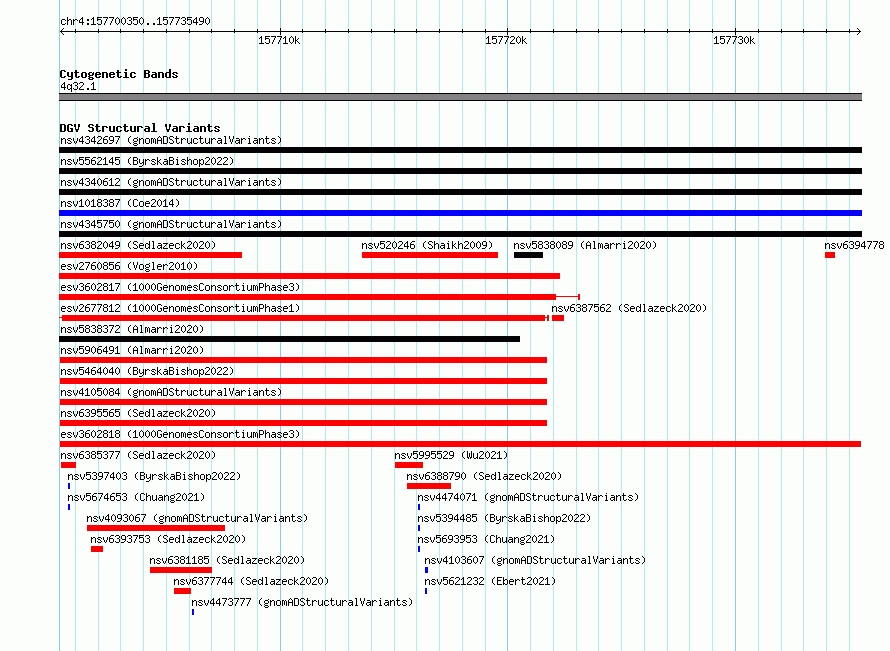
Task: Click the nsv4342697 gnomADStructuralVariants label
Action: 171,140
